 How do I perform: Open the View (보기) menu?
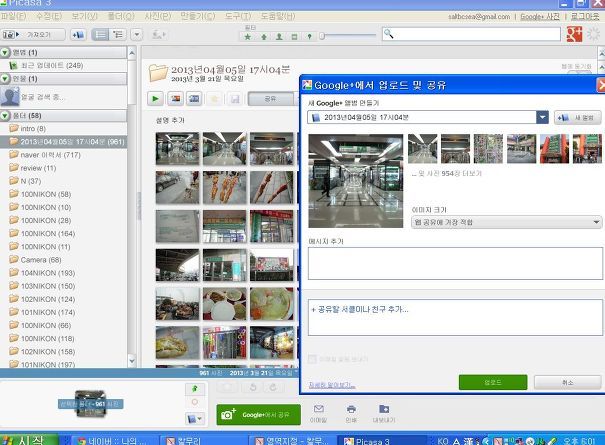click(x=84, y=16)
